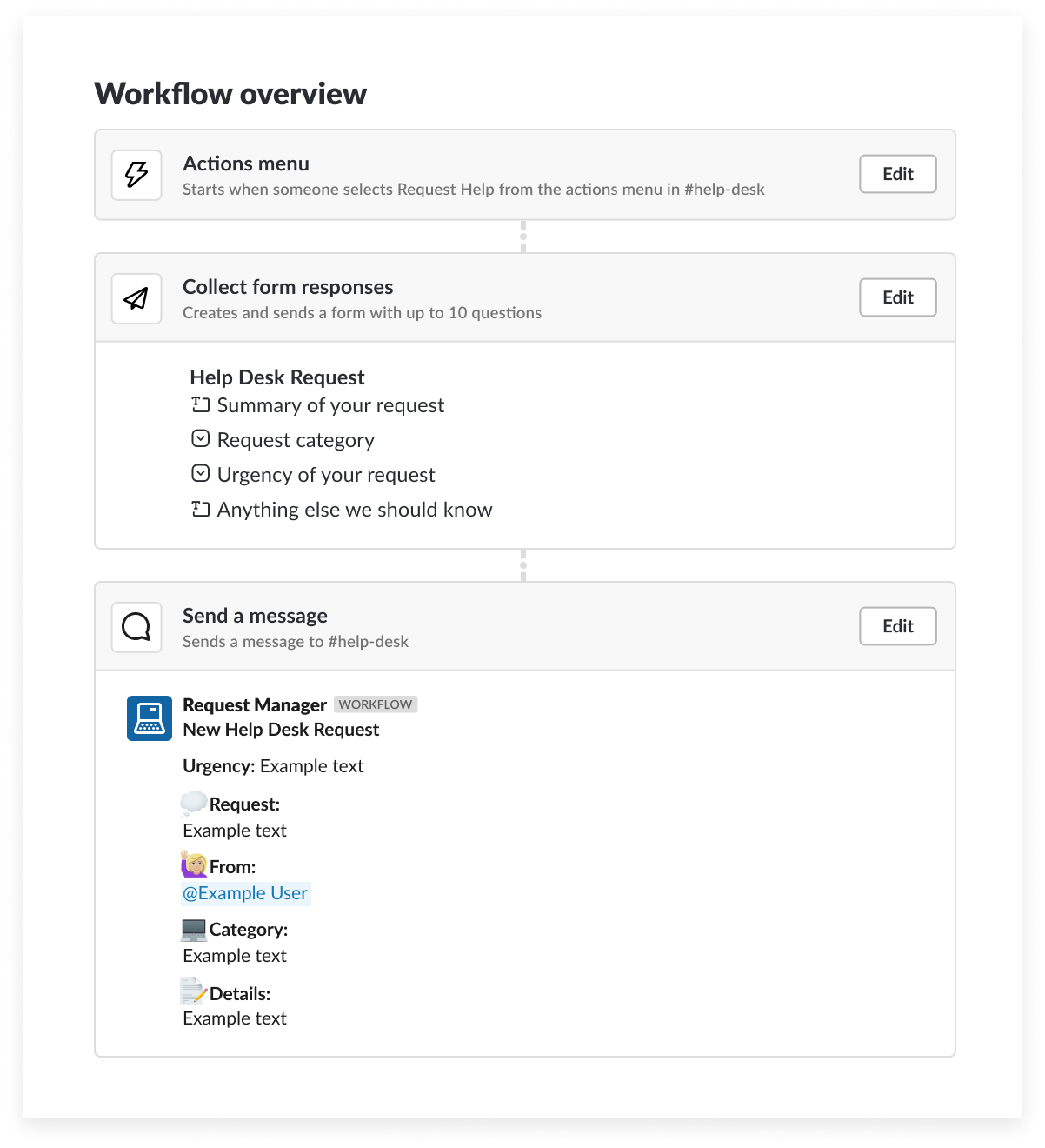This screenshot has height=1148, width=1045.
Task: Open the Request category dropdown icon
Action: 200,438
